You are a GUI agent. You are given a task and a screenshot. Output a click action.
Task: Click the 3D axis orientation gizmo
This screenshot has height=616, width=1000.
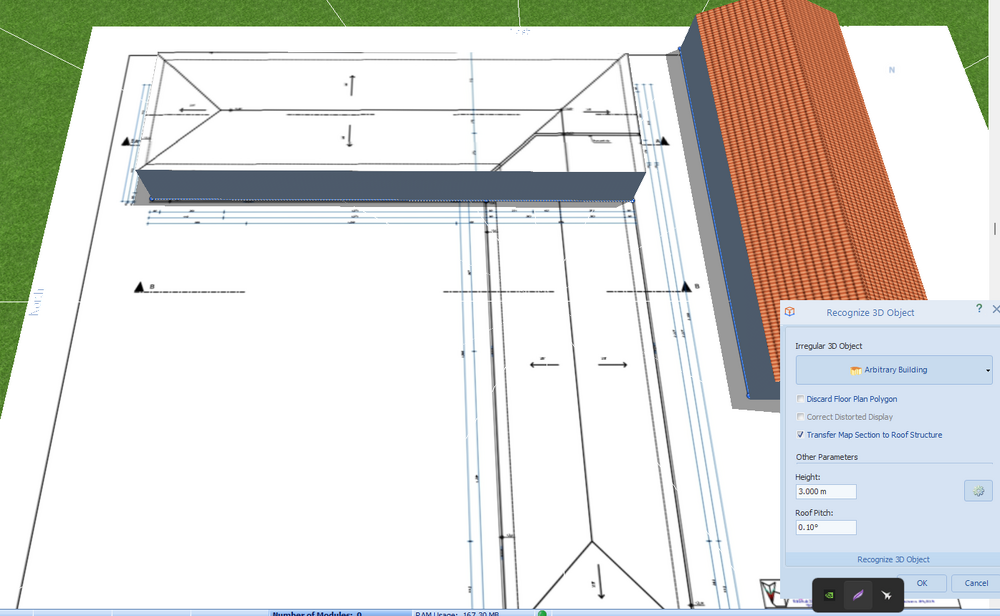[768, 592]
